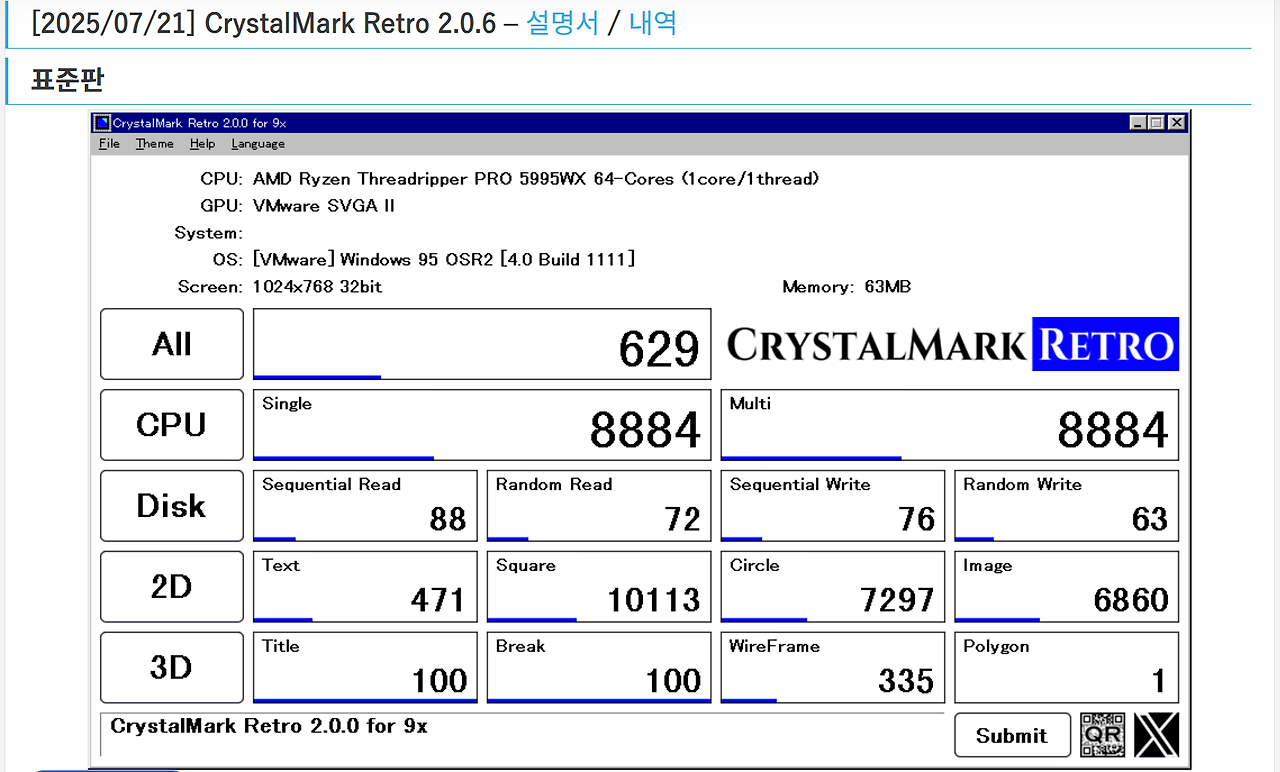
Task: Select the 2D Square score box
Action: click(x=599, y=587)
